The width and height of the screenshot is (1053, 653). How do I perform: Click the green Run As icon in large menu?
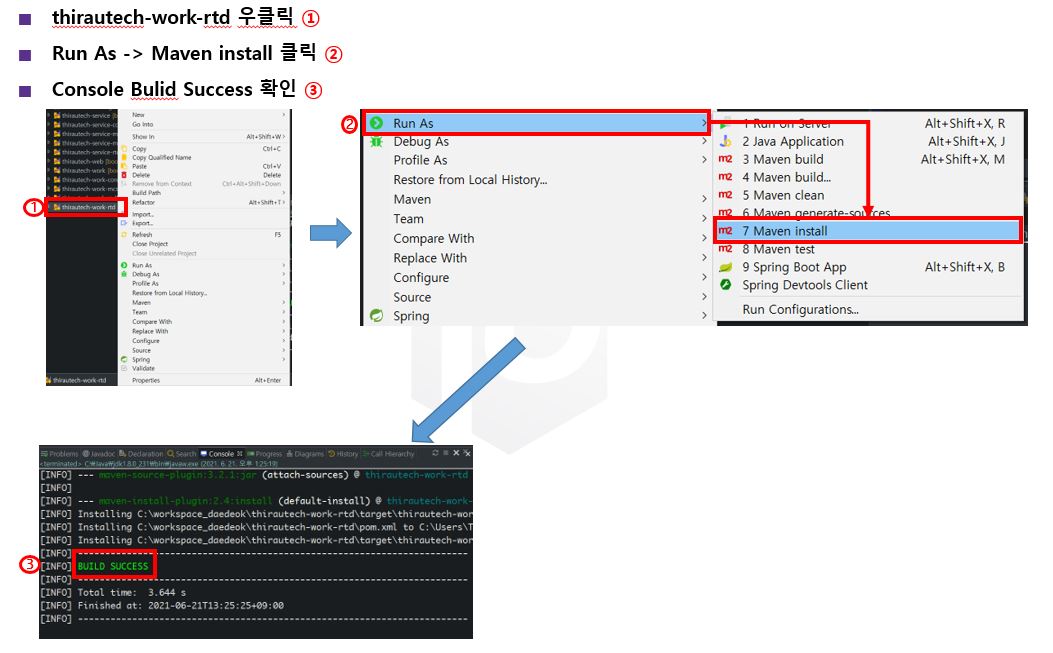tap(376, 123)
